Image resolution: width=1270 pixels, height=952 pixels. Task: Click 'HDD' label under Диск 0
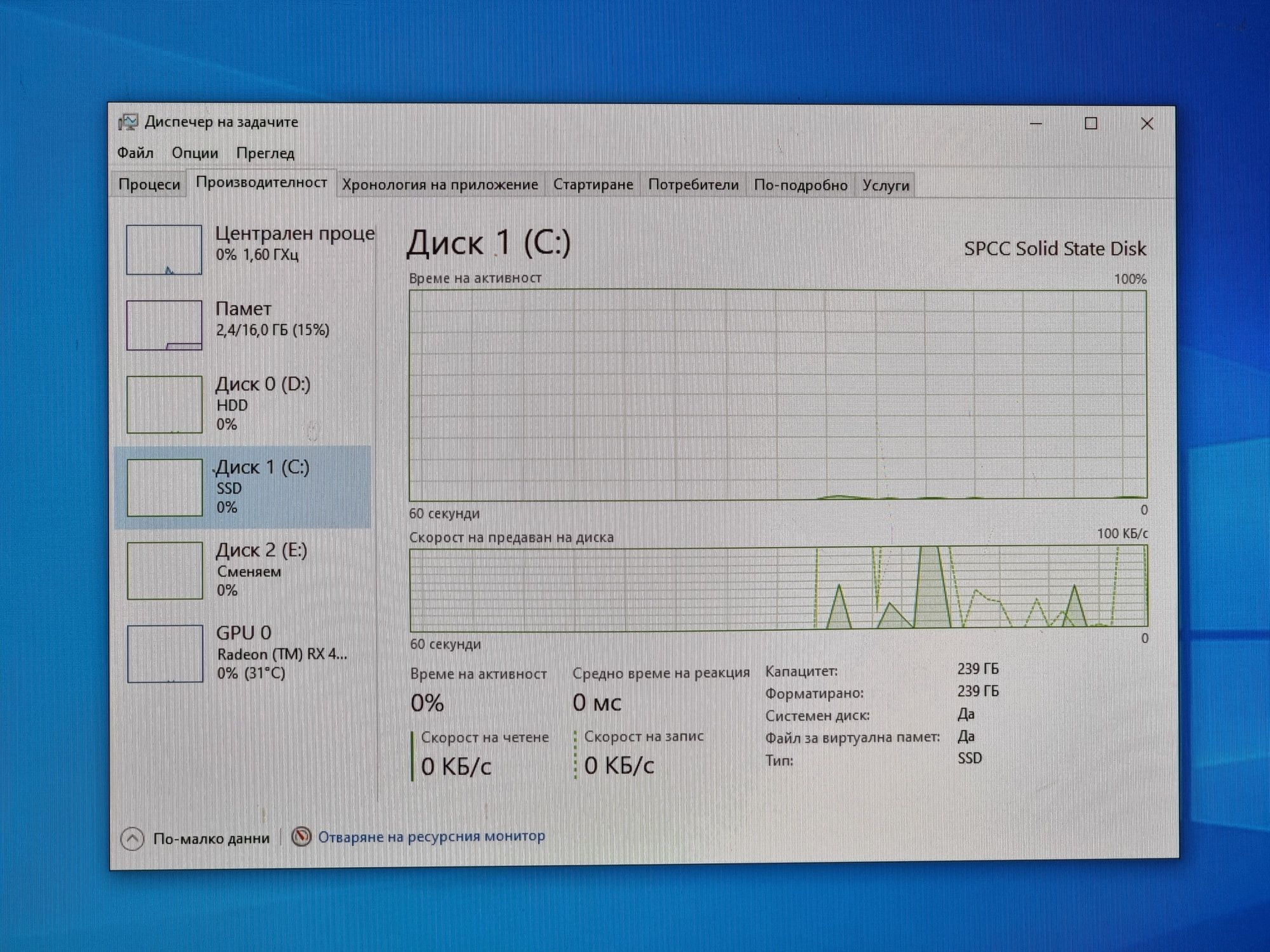pos(232,406)
